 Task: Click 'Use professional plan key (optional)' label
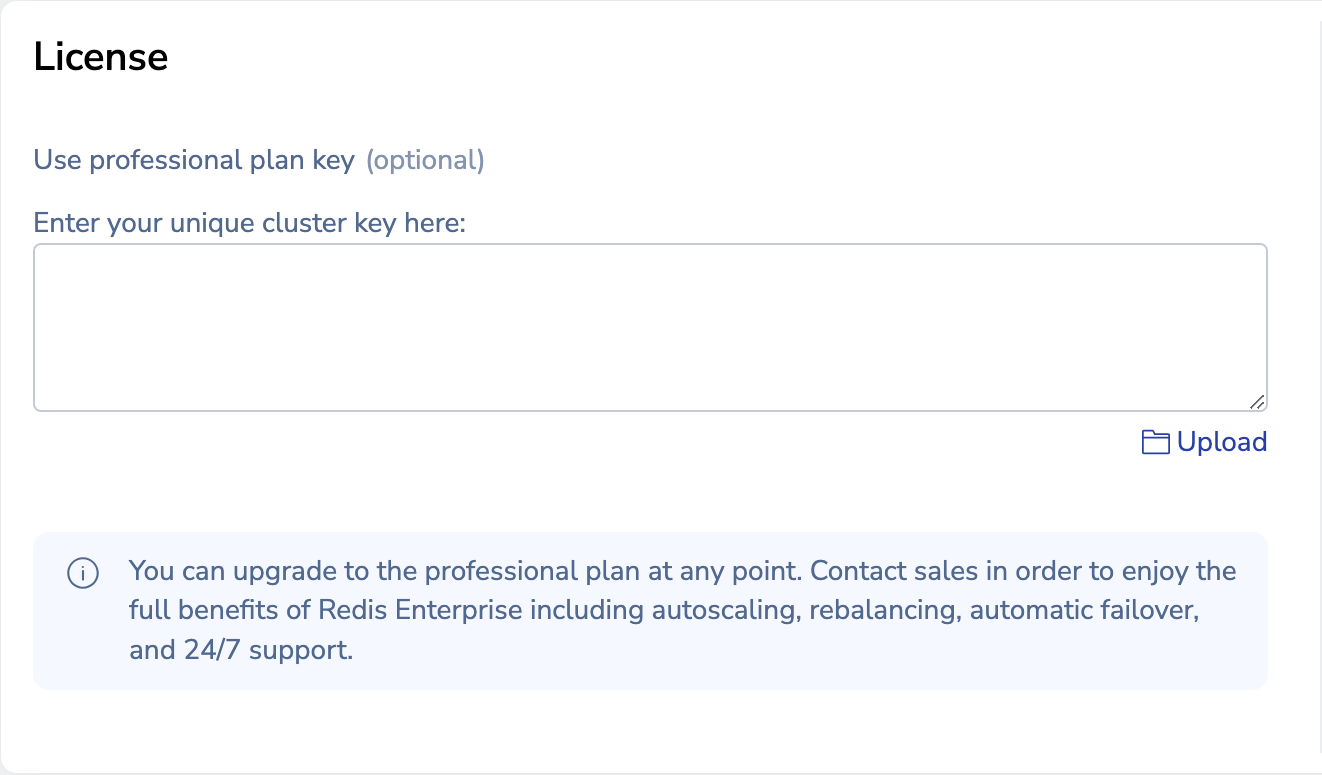[x=258, y=160]
